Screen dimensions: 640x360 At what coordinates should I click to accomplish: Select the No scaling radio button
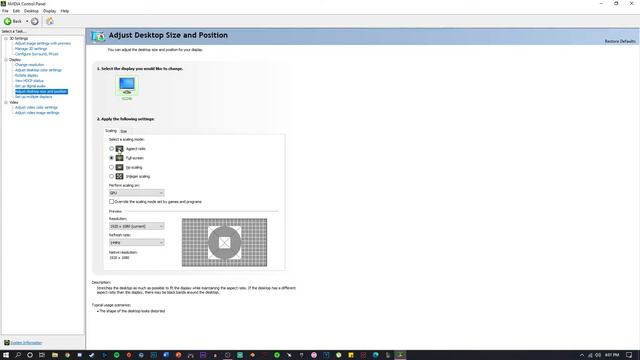(x=111, y=167)
